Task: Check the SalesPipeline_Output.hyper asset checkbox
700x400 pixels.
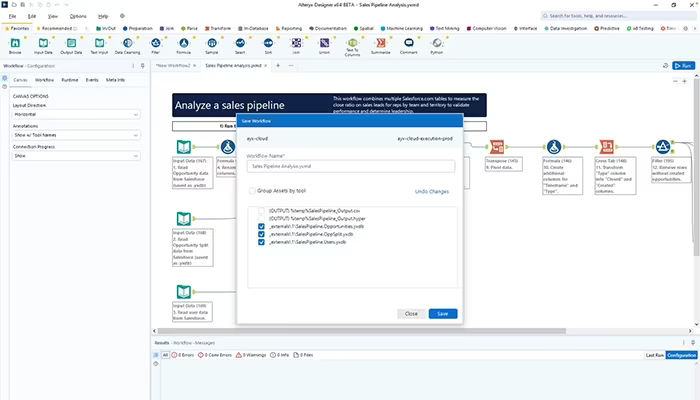Action: click(x=261, y=219)
